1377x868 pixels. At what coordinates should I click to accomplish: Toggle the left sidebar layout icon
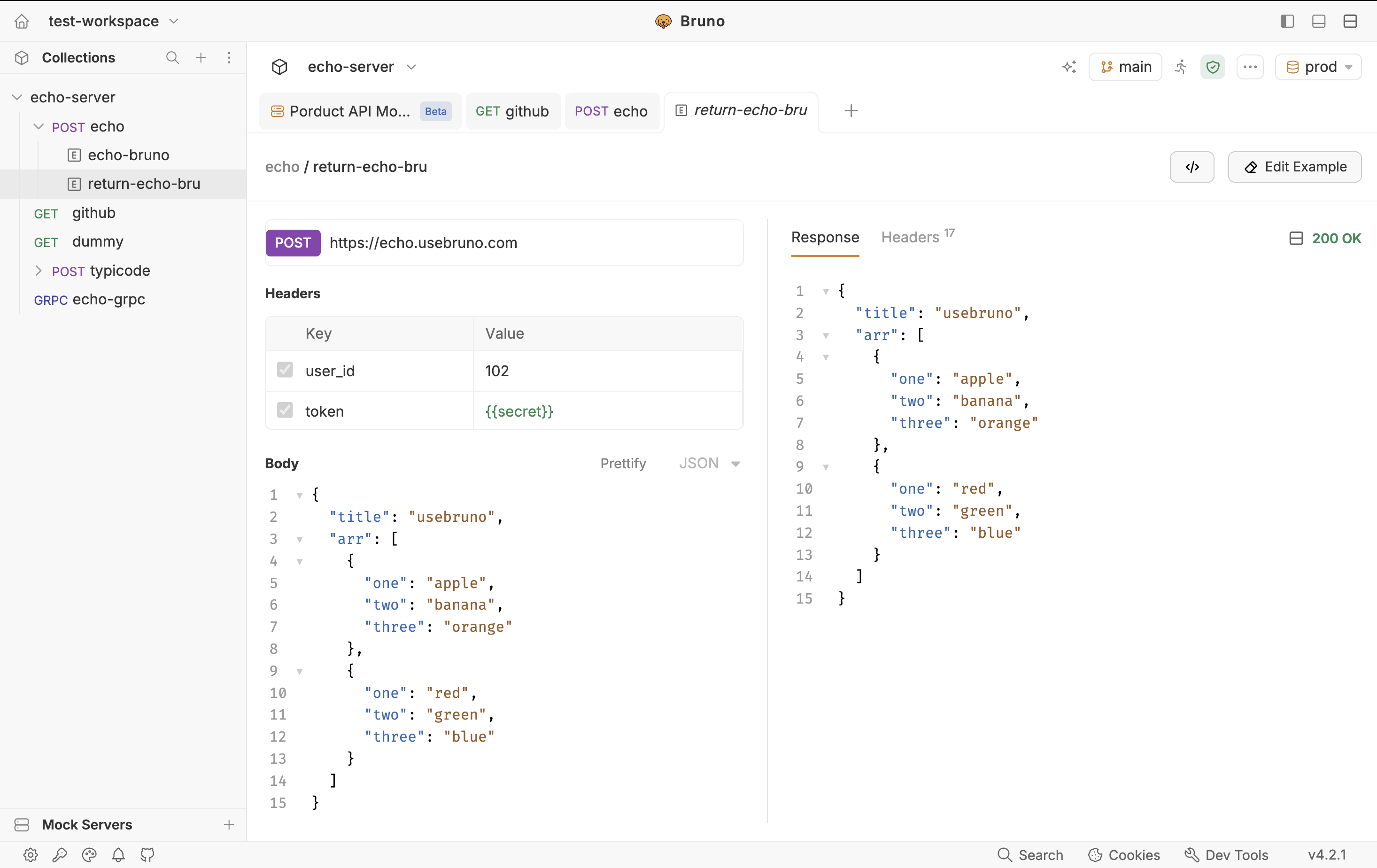pyautogui.click(x=1287, y=21)
